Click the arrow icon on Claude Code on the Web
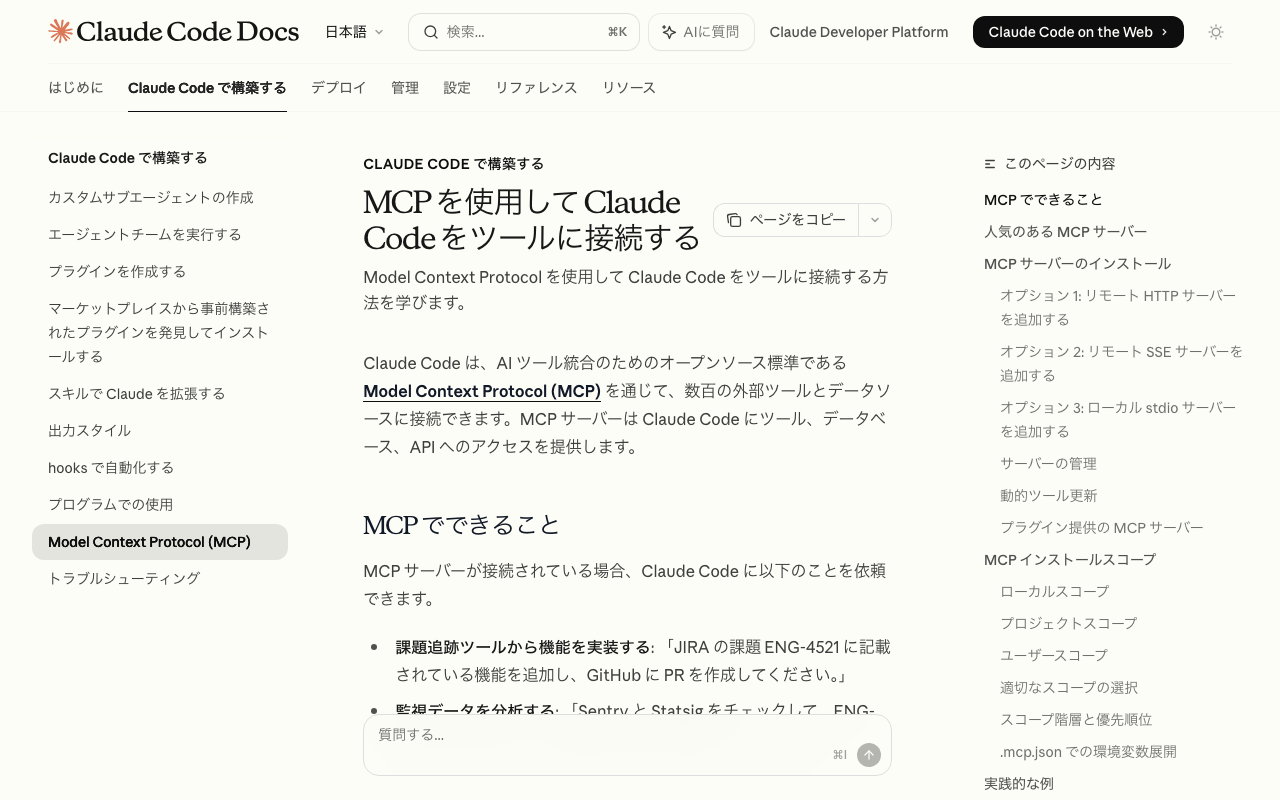This screenshot has height=800, width=1280. [1163, 31]
